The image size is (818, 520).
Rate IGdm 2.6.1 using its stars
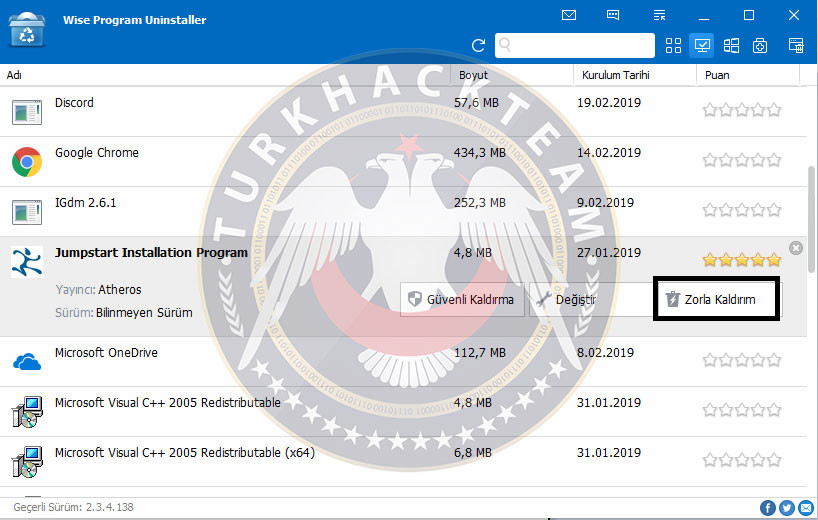pos(741,210)
